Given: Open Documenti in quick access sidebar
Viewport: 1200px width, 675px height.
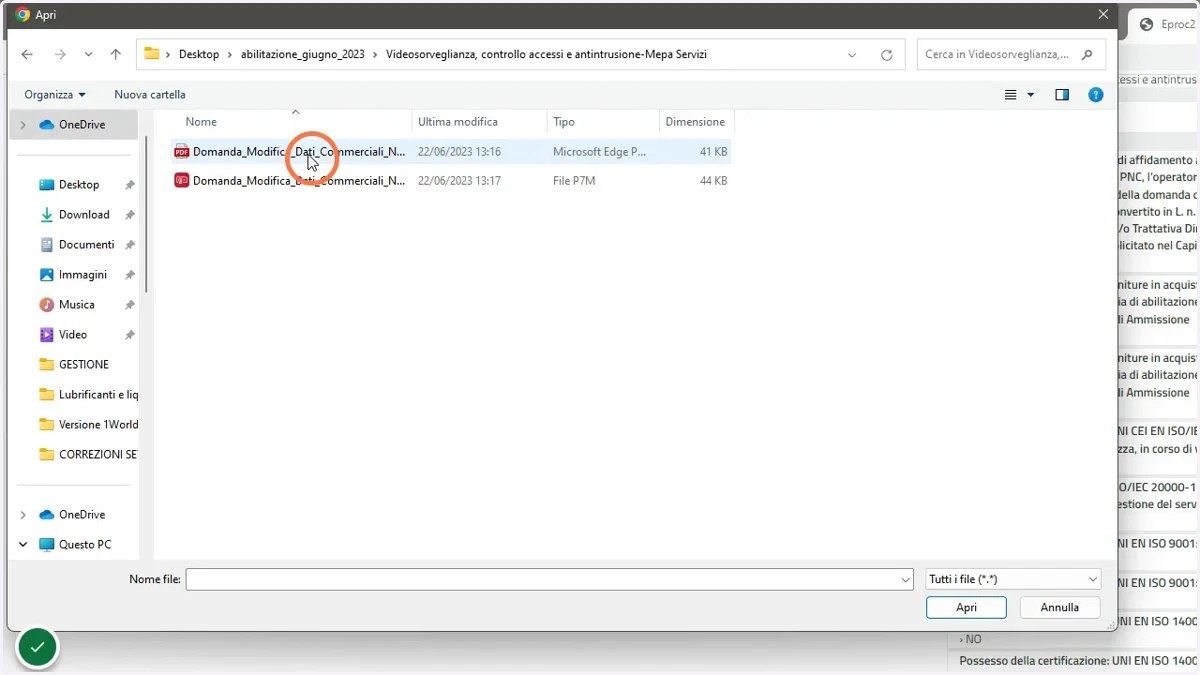Looking at the screenshot, I should click(86, 245).
